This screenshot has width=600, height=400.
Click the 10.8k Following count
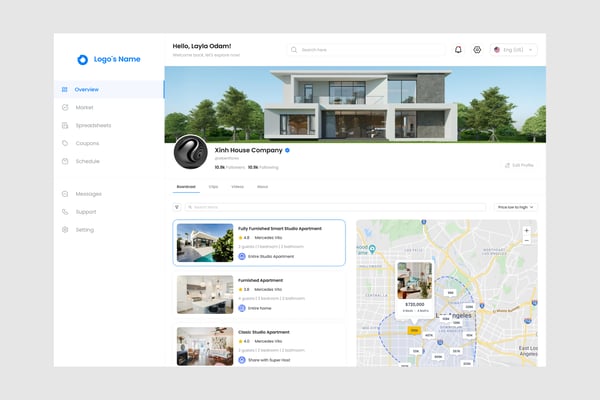click(263, 167)
